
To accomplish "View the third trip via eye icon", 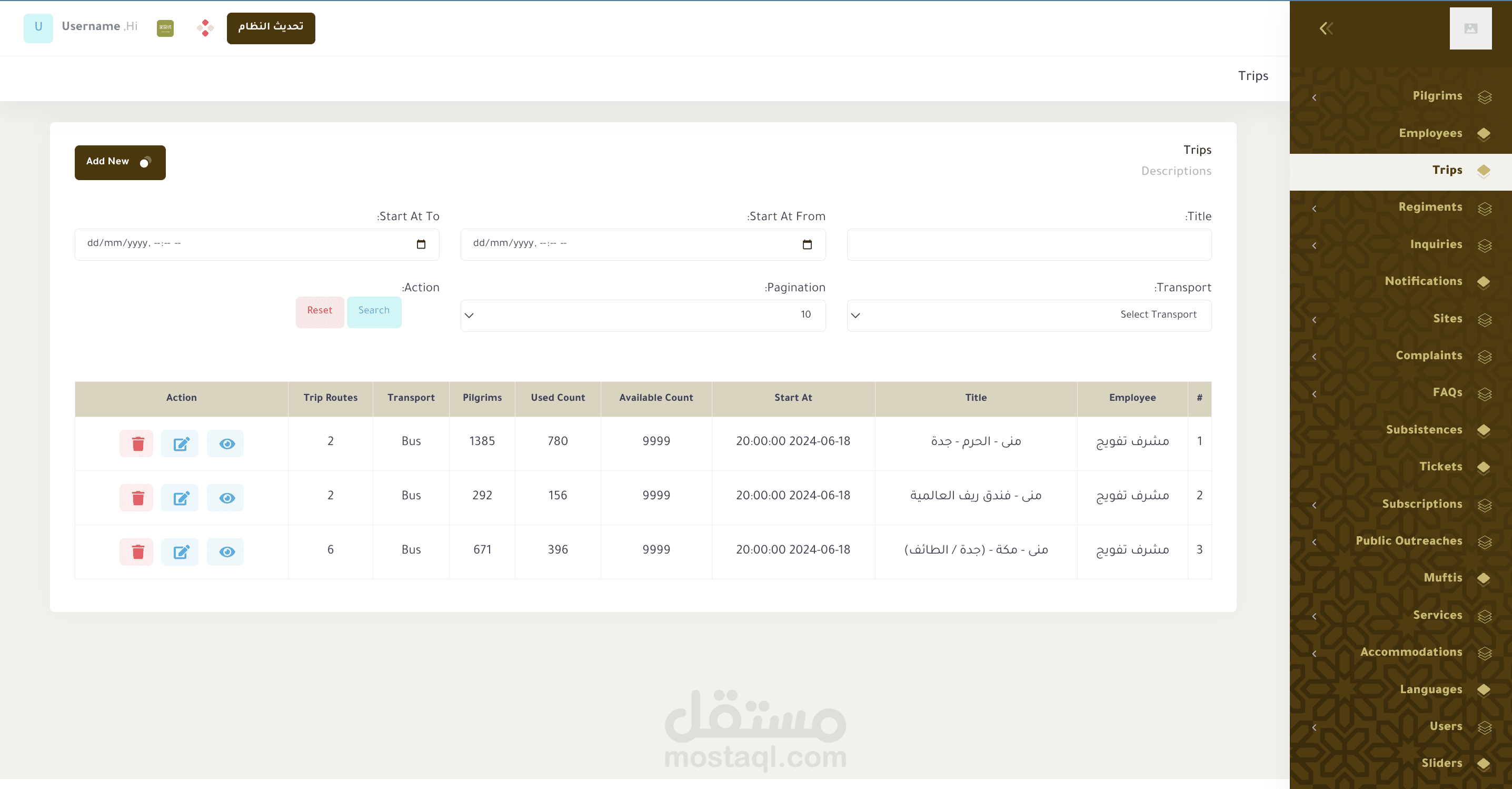I will [226, 552].
